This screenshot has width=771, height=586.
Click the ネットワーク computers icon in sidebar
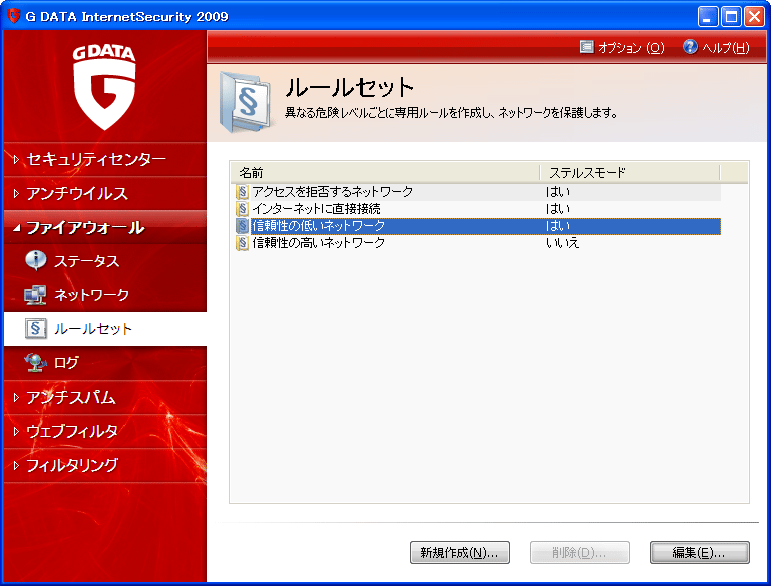point(35,295)
